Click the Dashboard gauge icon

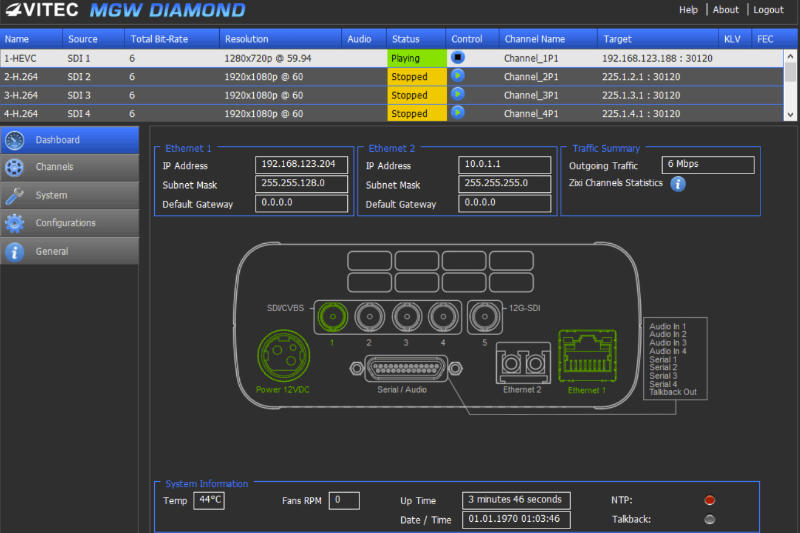[x=14, y=140]
